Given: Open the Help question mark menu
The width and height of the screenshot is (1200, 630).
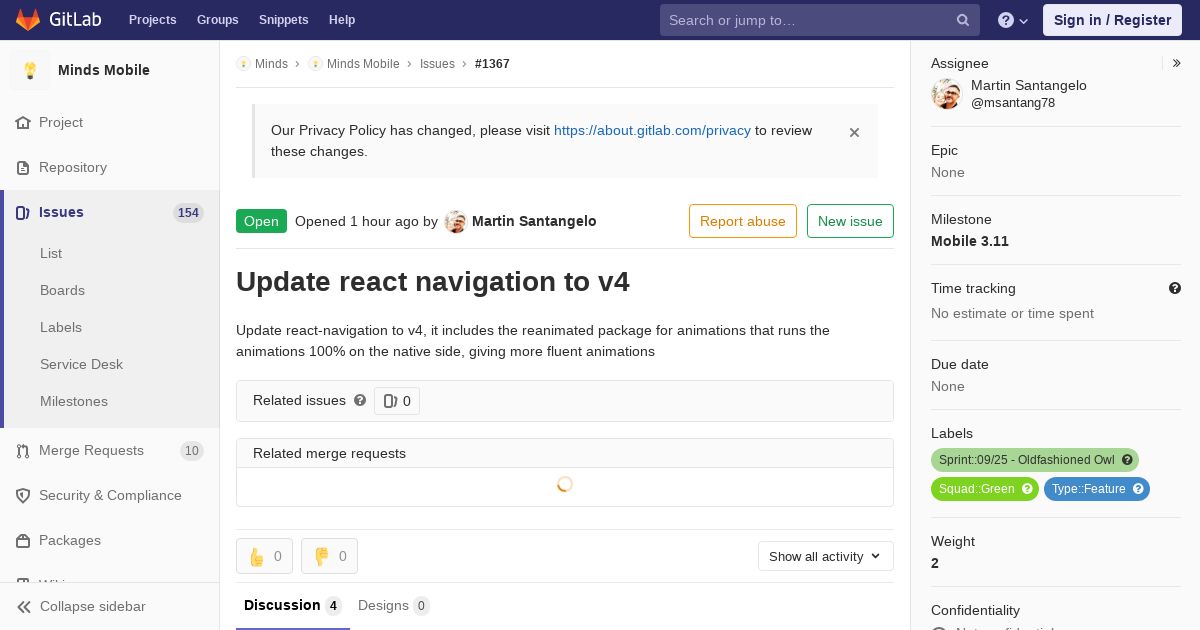Looking at the screenshot, I should [1013, 20].
